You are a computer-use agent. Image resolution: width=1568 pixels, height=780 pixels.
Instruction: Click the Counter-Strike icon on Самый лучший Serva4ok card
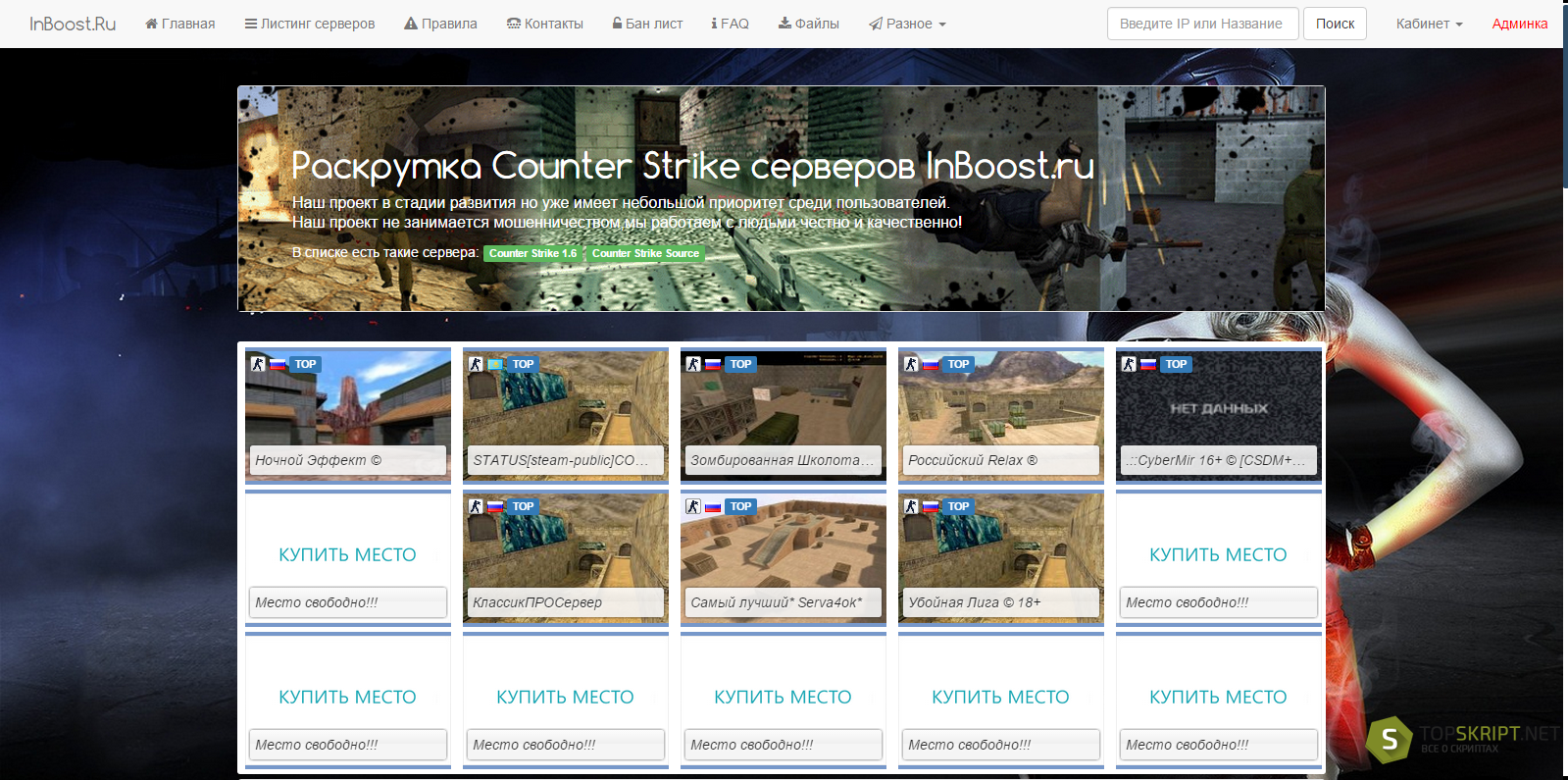693,506
